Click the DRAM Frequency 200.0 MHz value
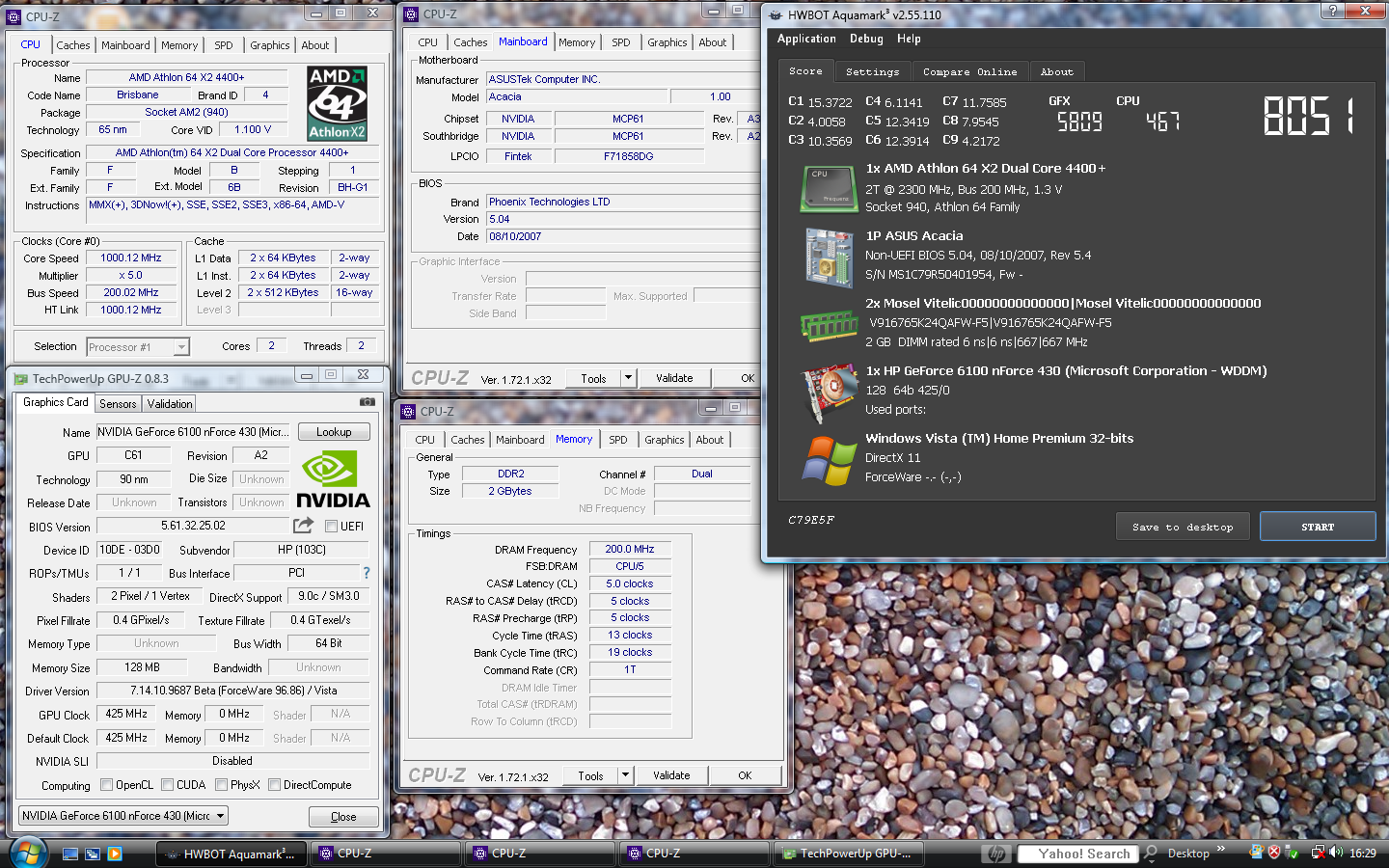 click(x=629, y=549)
